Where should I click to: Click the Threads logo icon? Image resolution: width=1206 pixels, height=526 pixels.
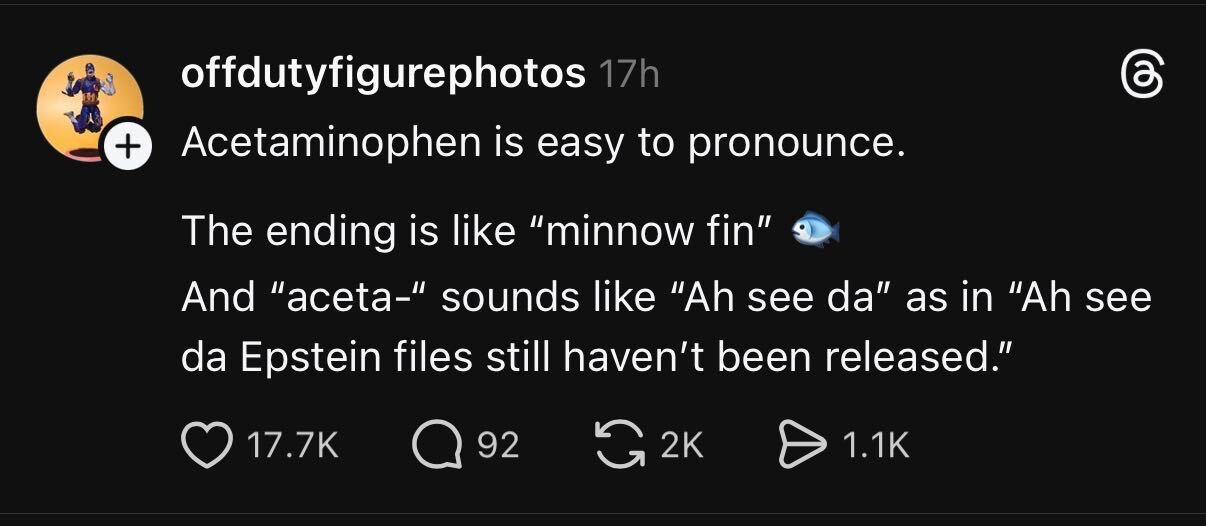coord(1141,76)
